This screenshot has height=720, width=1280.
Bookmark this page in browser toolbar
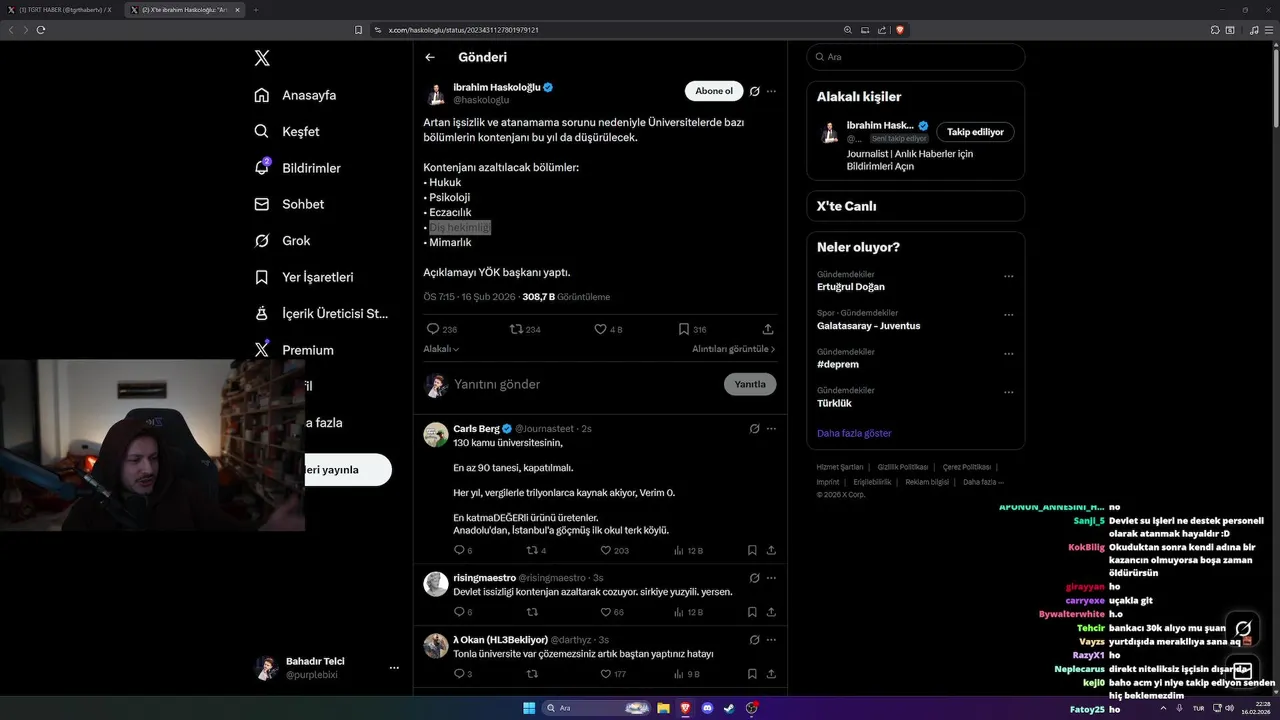(x=358, y=30)
